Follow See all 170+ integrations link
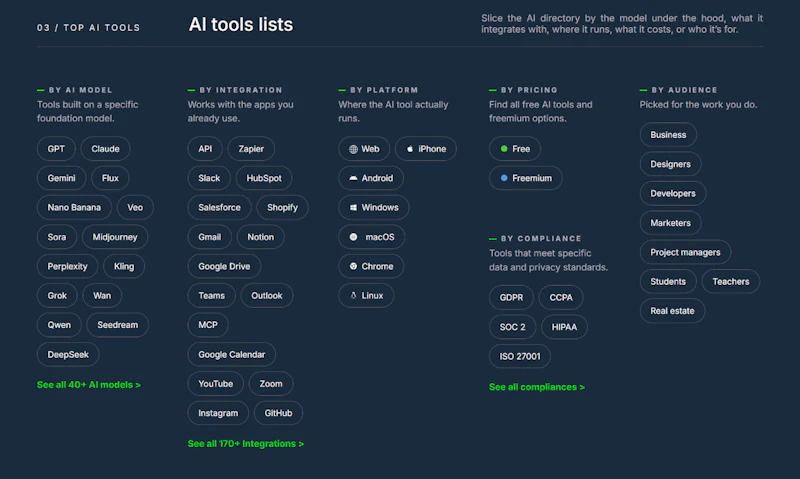Viewport: 800px width, 479px height. pos(245,444)
